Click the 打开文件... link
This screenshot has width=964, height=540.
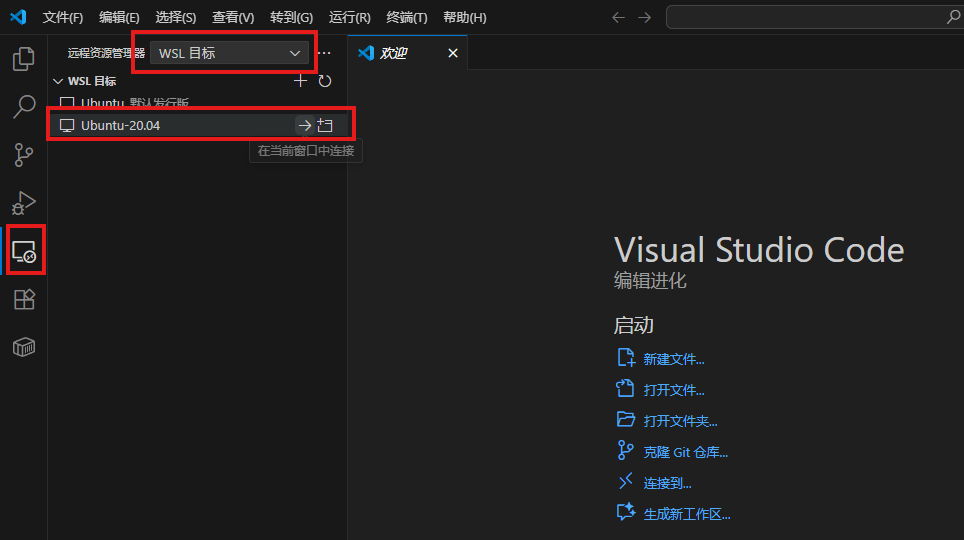674,390
